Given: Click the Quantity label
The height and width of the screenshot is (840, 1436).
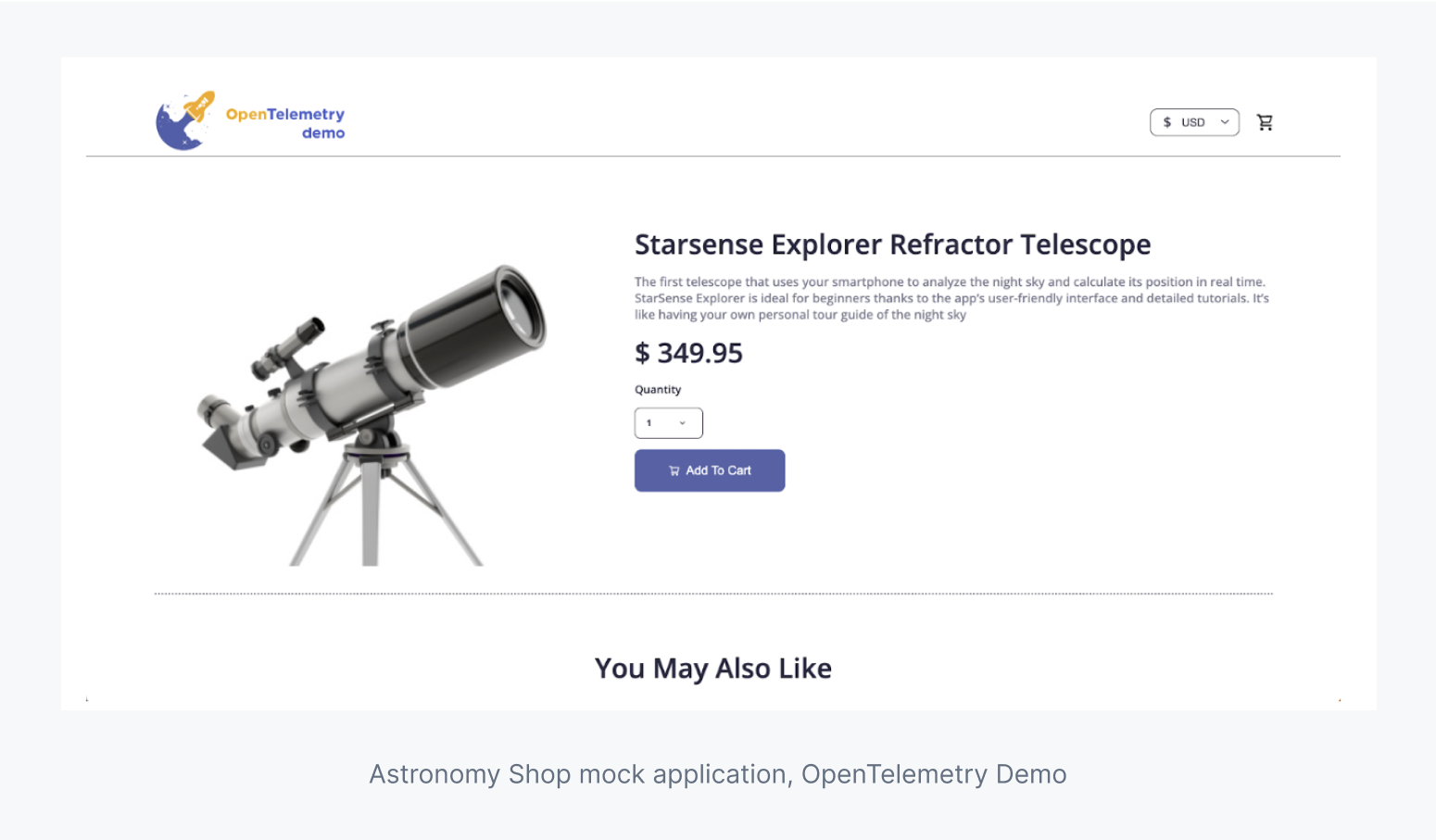Looking at the screenshot, I should [x=658, y=389].
